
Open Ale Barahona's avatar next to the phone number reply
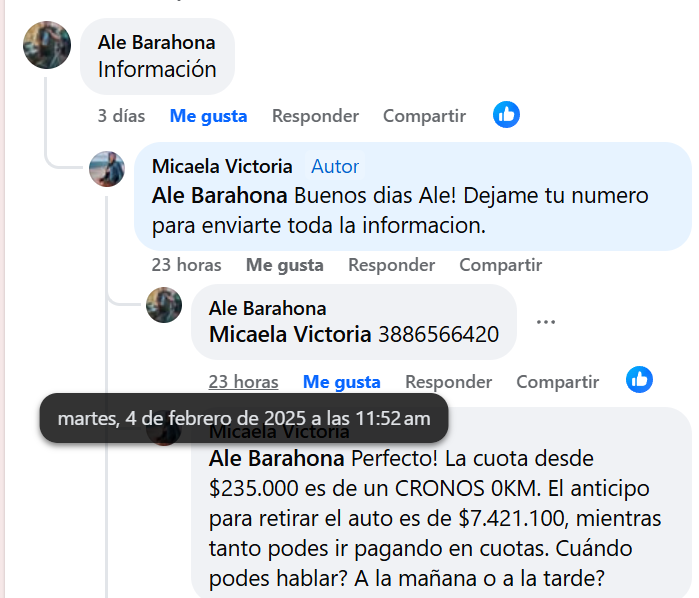tap(164, 305)
